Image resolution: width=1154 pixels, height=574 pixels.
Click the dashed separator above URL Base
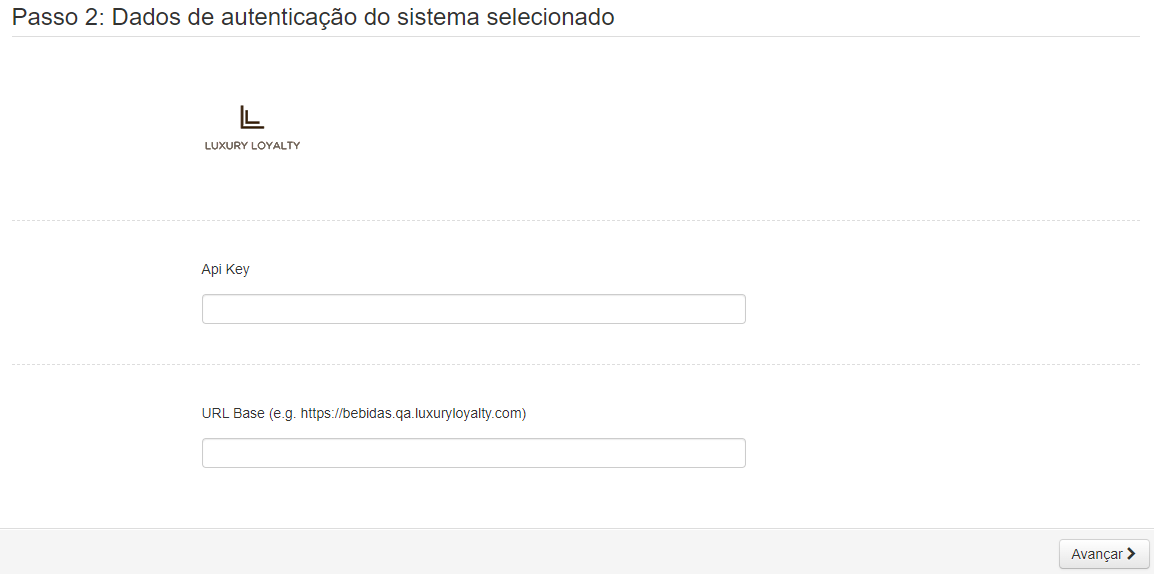(576, 364)
